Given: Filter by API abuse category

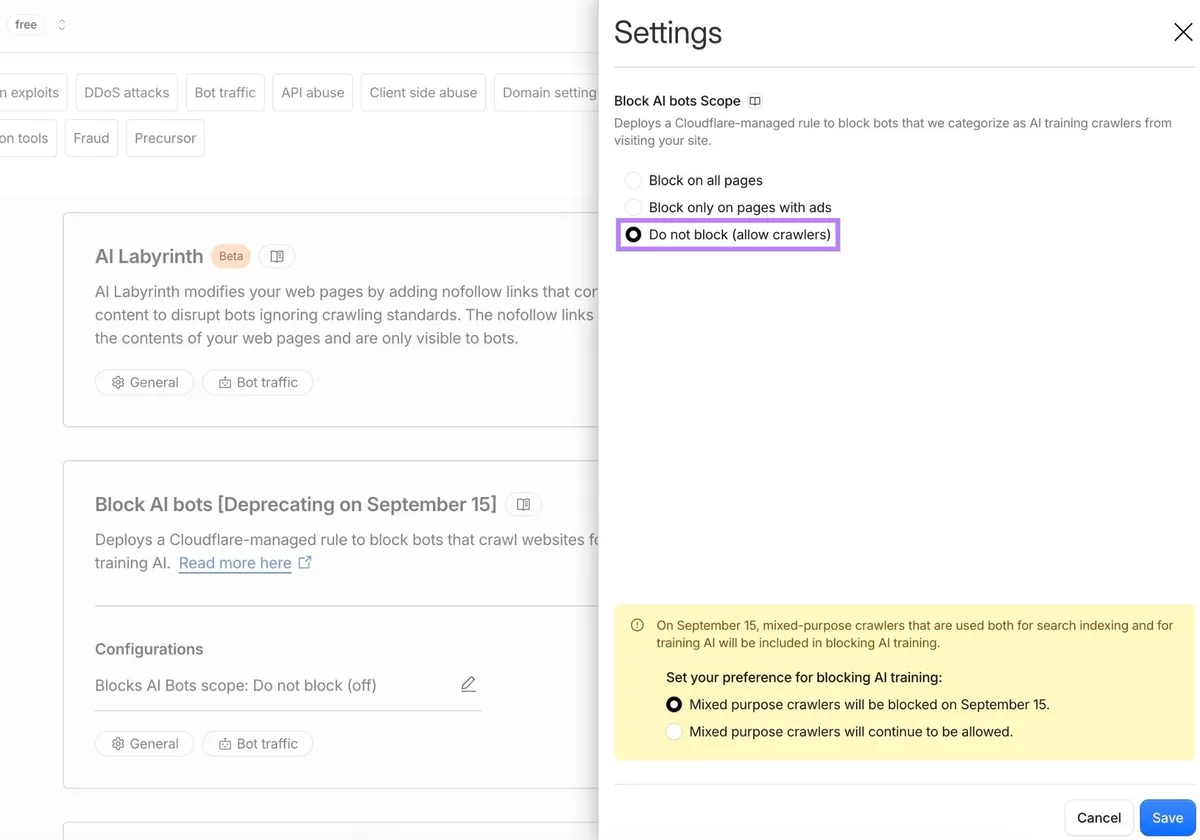Looking at the screenshot, I should tap(313, 92).
